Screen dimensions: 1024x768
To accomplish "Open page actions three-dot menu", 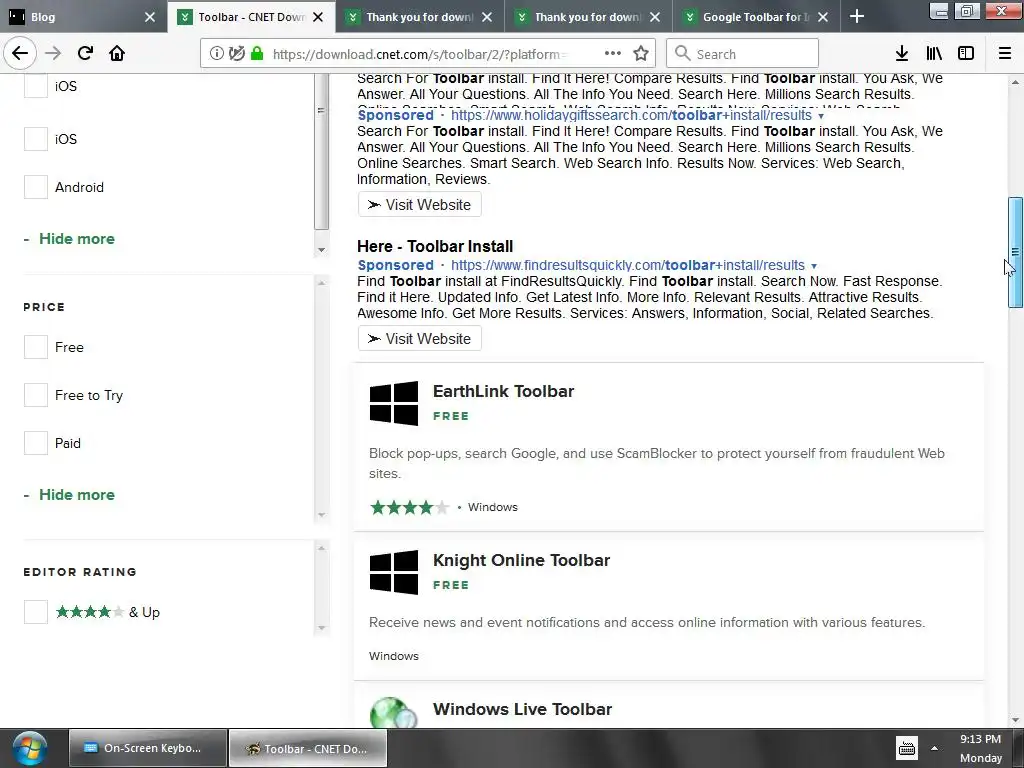I will click(613, 54).
